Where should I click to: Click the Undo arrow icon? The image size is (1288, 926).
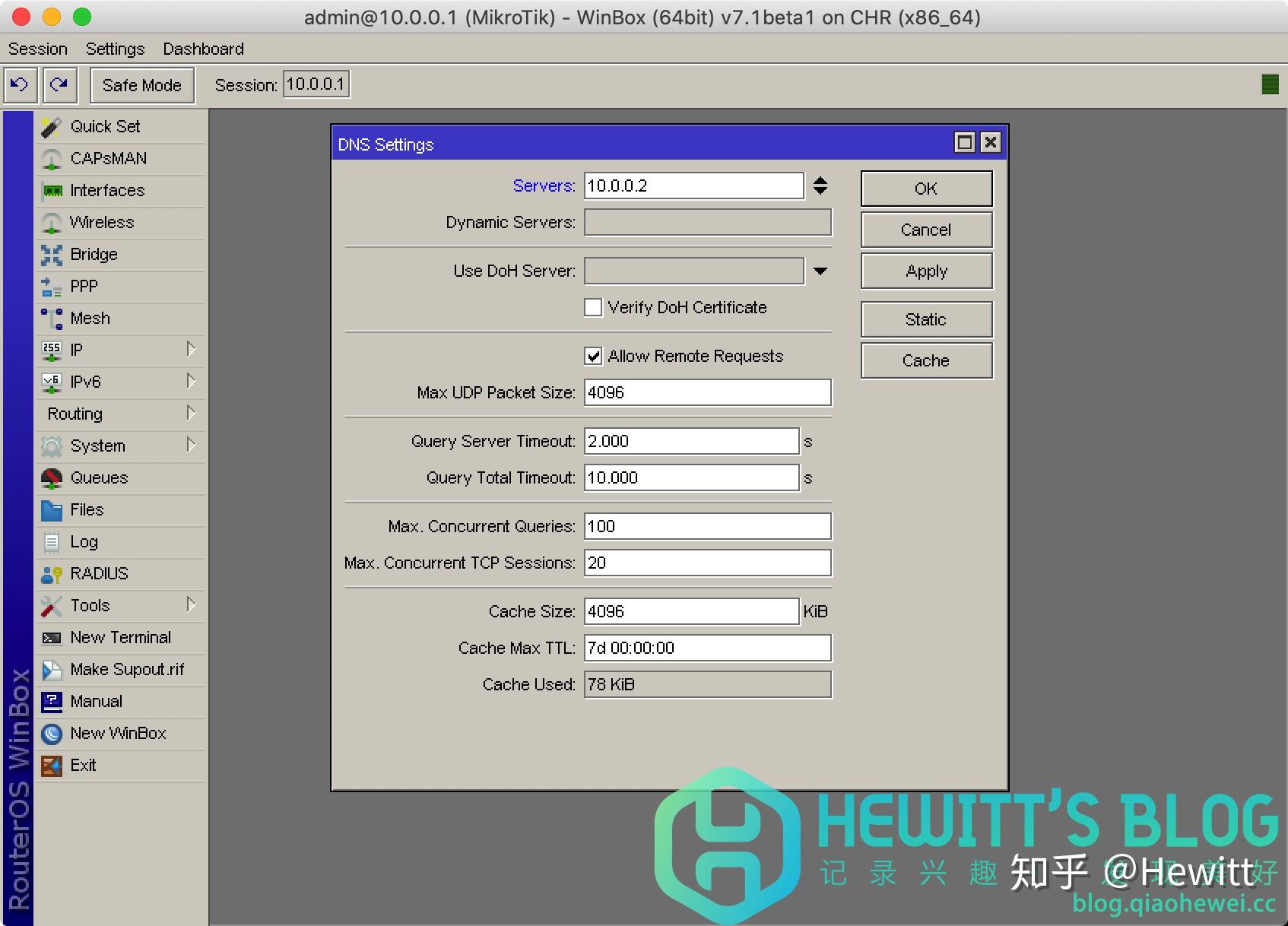20,84
